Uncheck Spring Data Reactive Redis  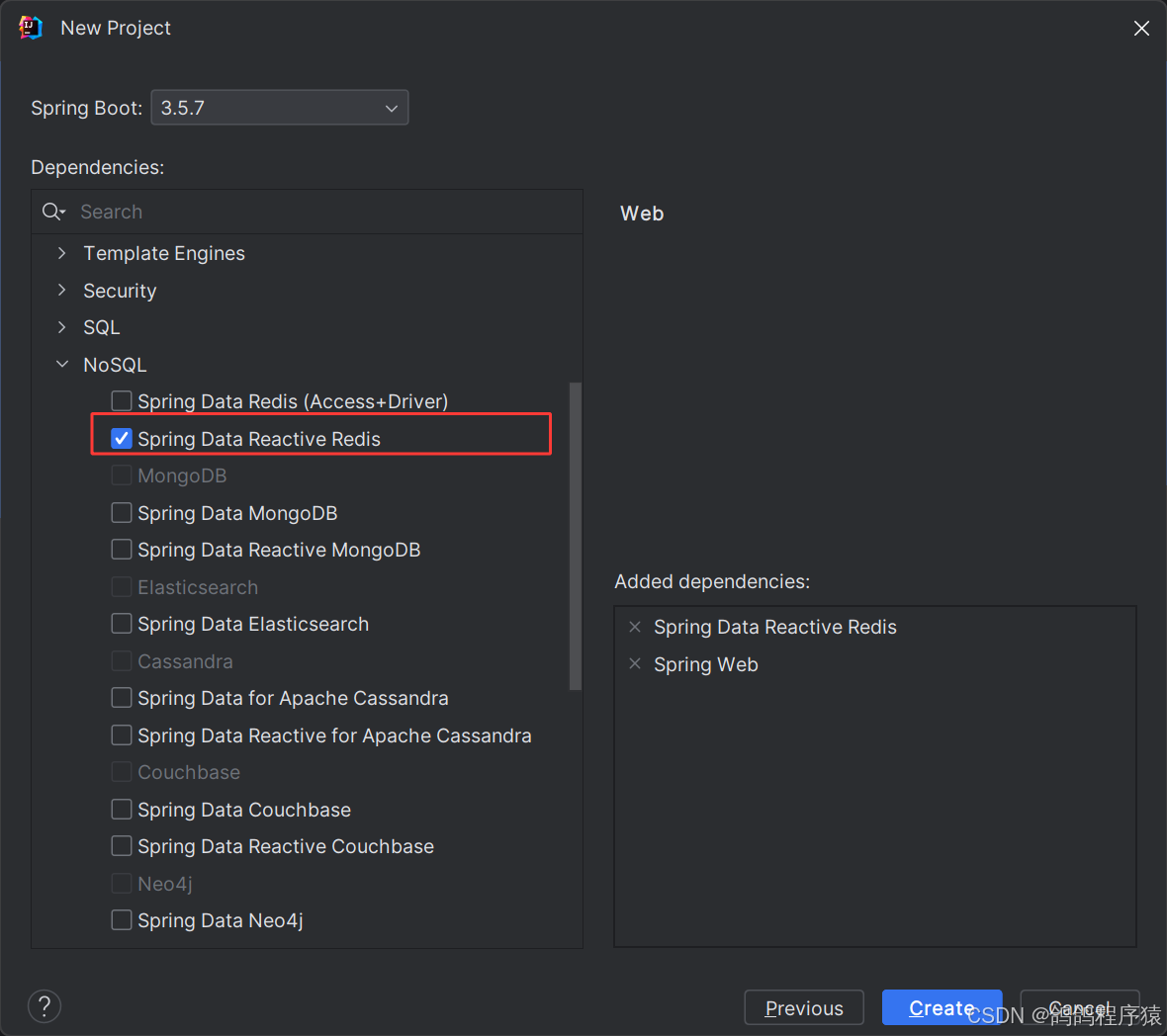[122, 439]
